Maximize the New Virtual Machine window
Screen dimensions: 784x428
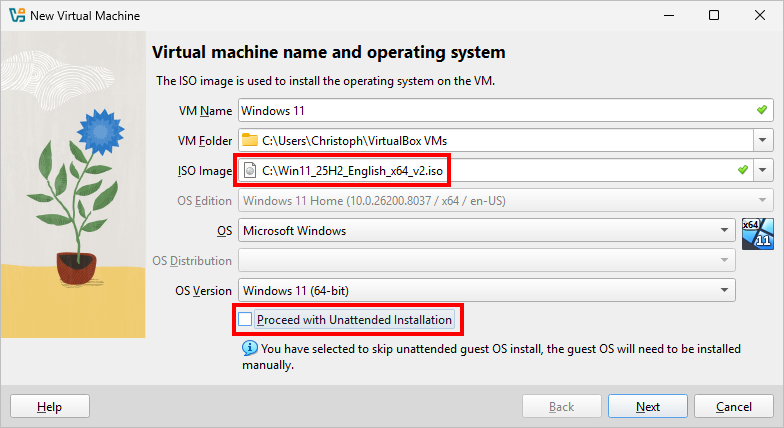pyautogui.click(x=714, y=15)
